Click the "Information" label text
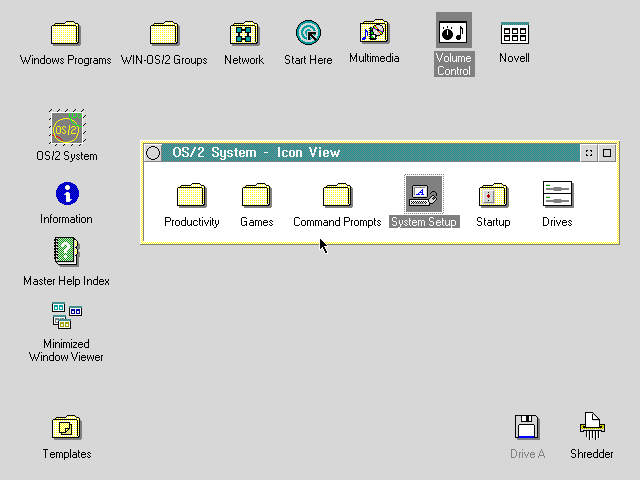Image resolution: width=640 pixels, height=480 pixels. pos(66,219)
